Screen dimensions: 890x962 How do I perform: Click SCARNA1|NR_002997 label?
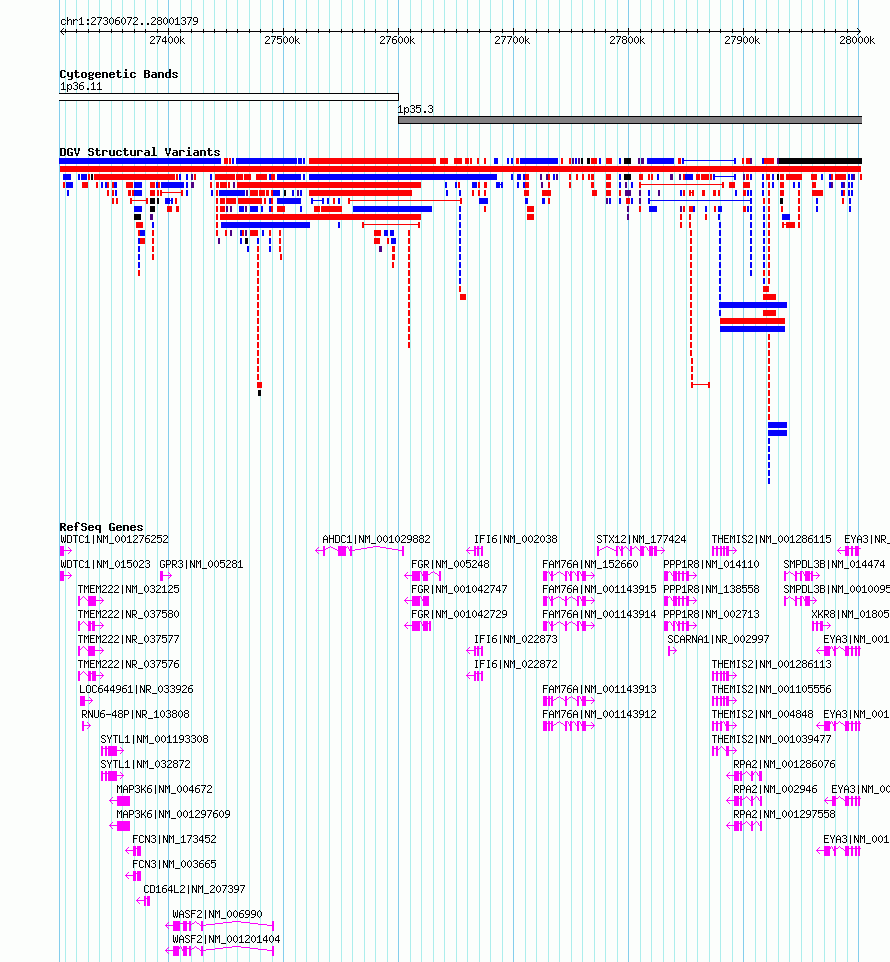click(x=718, y=639)
